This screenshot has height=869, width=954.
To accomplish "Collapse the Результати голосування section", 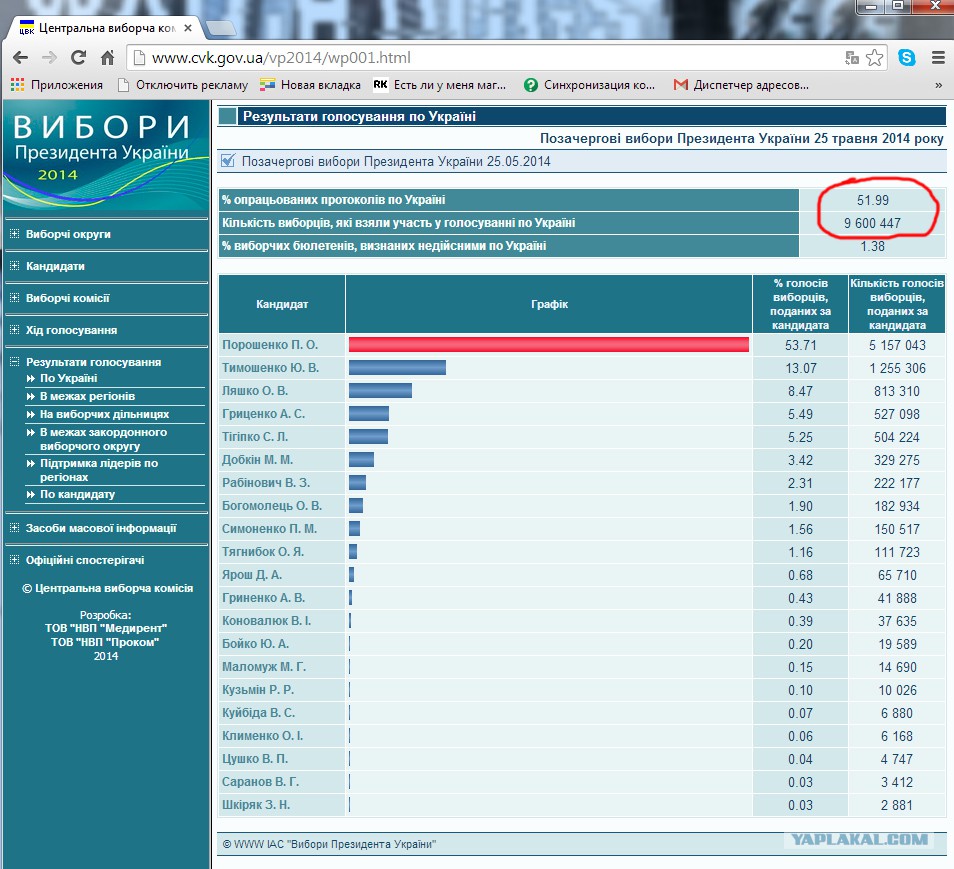I will [x=15, y=362].
